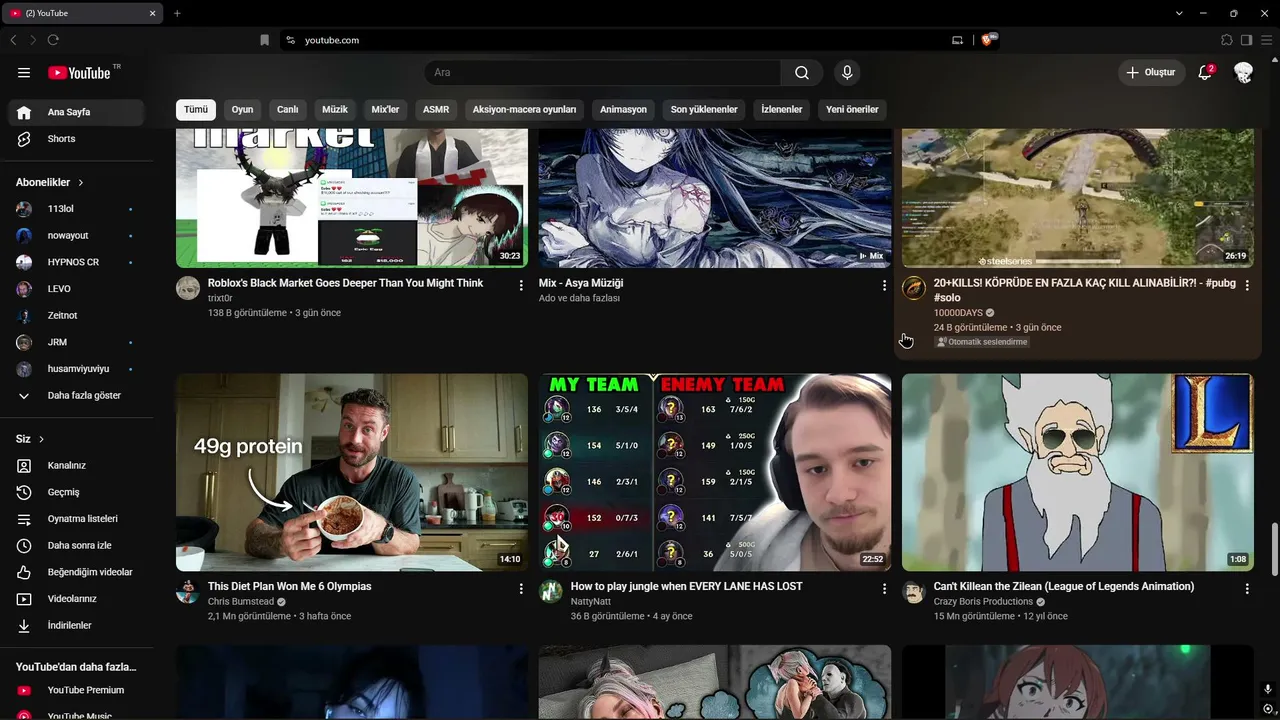Bookmark this page in address bar
1280x720 pixels.
(264, 40)
